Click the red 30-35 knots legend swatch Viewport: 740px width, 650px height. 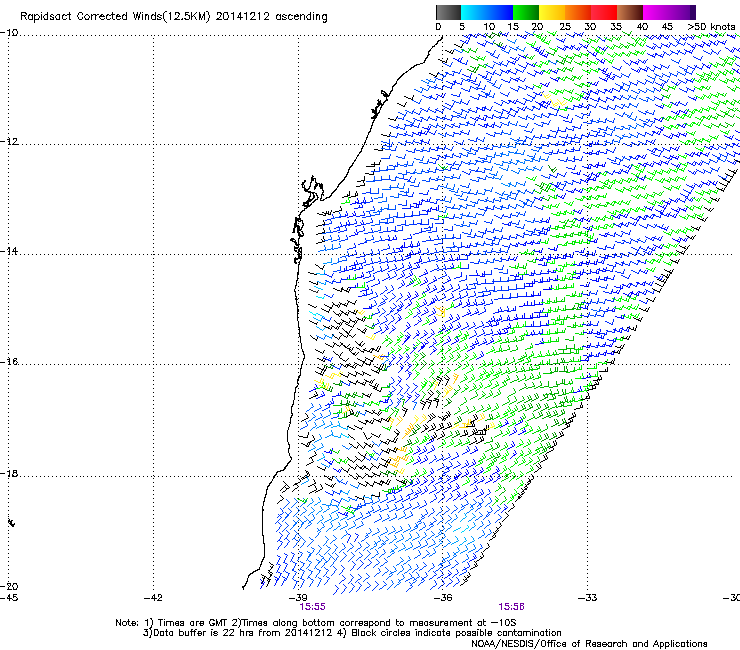click(x=604, y=12)
